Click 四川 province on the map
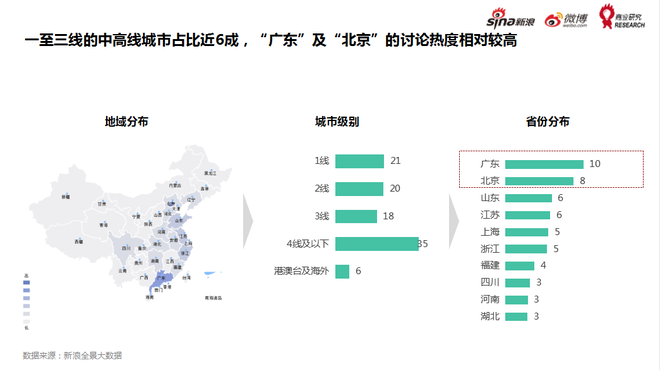 [126, 248]
